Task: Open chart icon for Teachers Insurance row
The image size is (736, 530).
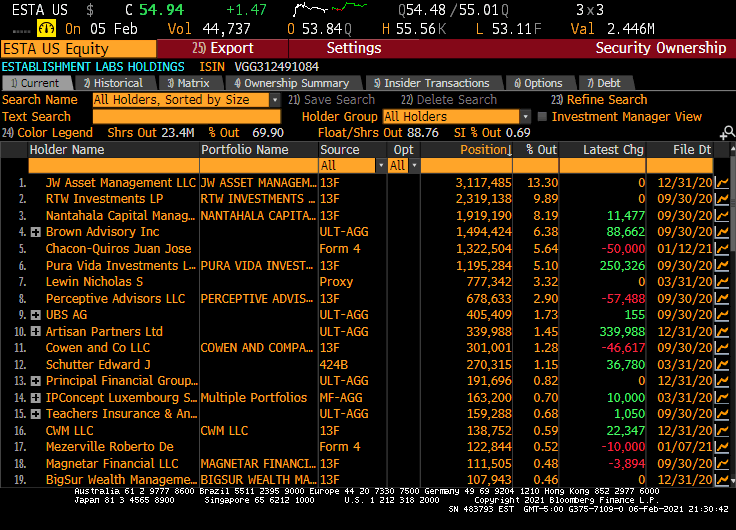Action: pos(721,414)
